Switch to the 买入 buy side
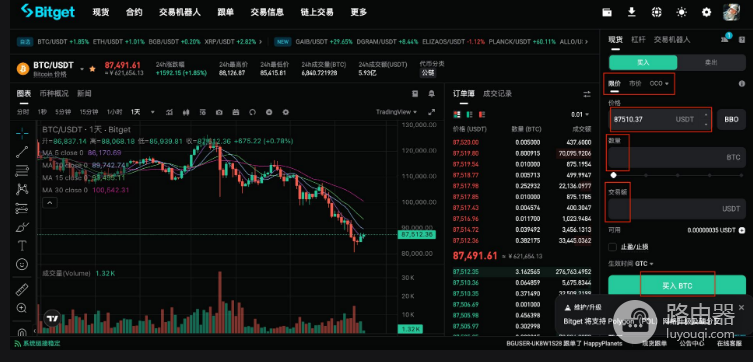This screenshot has height=362, width=753. tap(643, 62)
